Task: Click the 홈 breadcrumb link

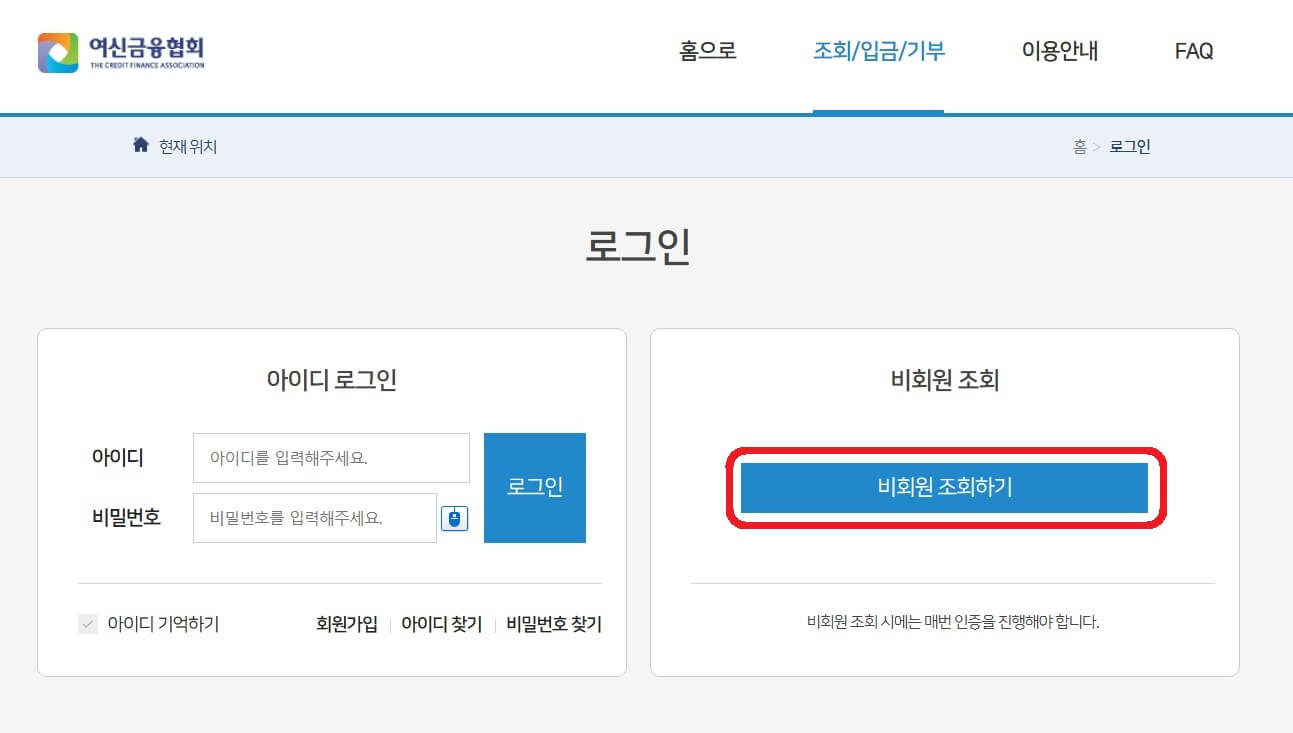Action: [x=1080, y=146]
